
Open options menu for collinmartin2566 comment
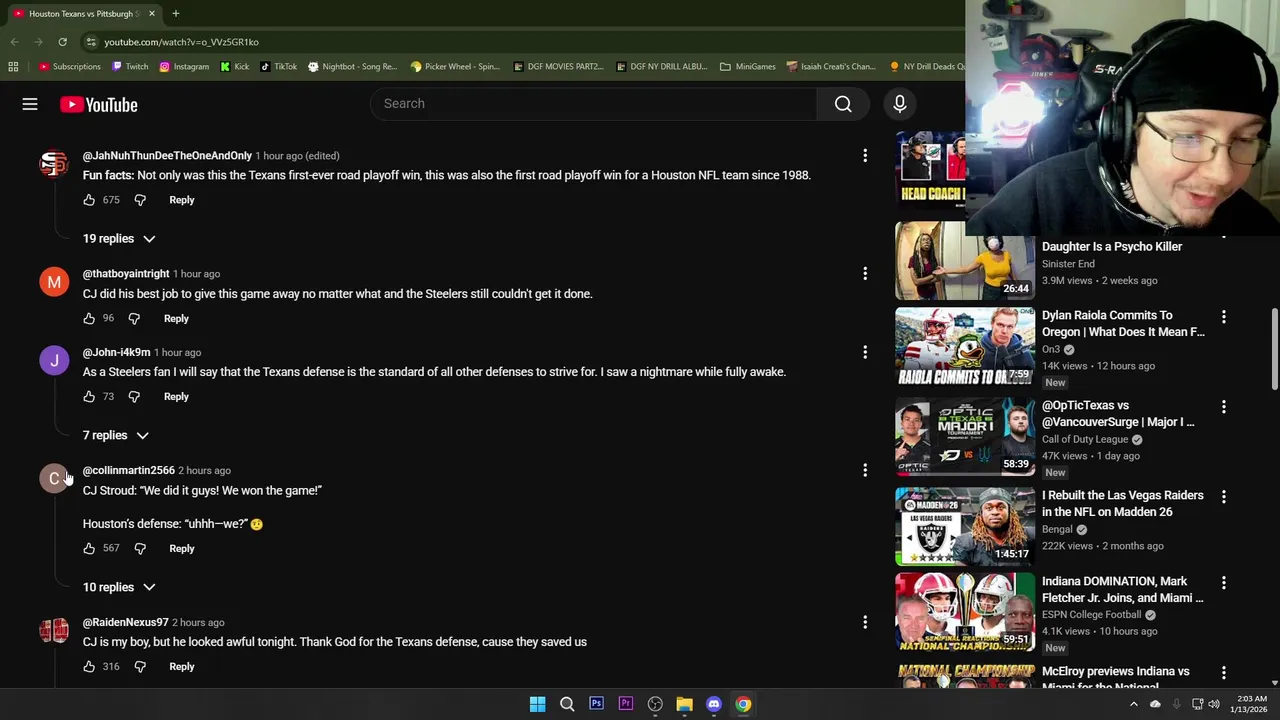pos(865,470)
